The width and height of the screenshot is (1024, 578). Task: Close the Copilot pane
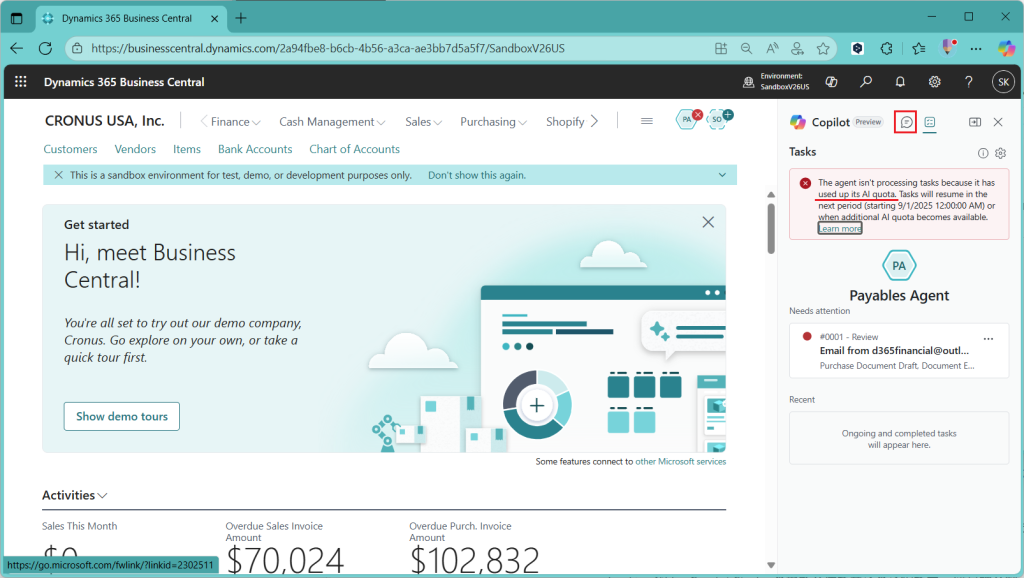pos(998,122)
